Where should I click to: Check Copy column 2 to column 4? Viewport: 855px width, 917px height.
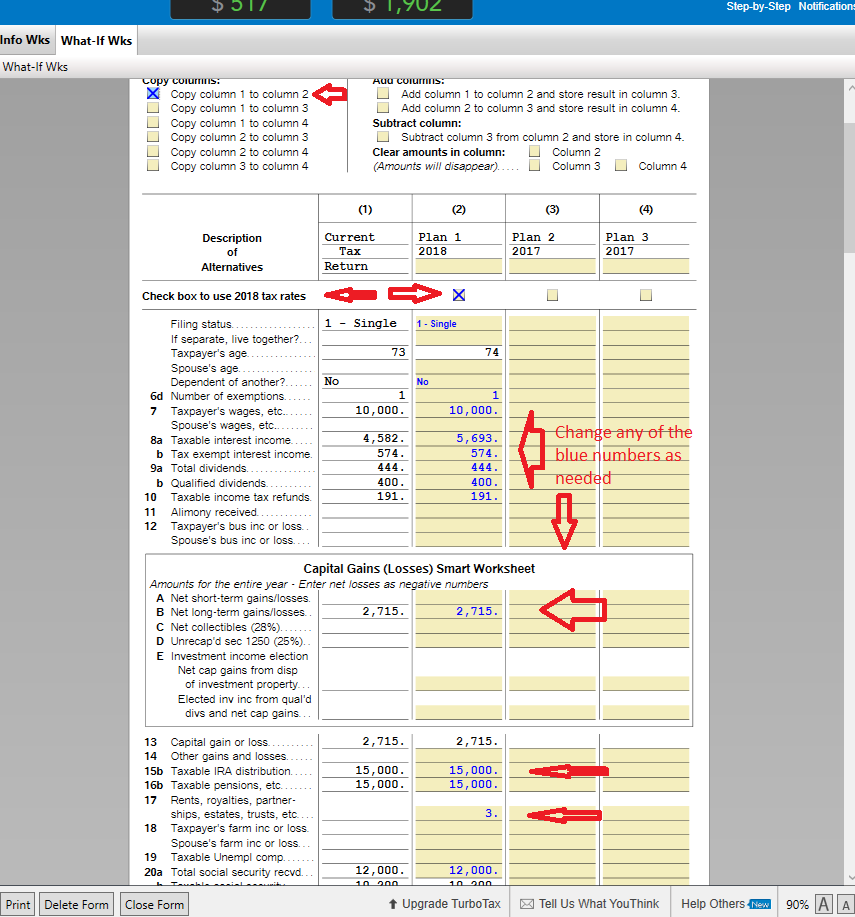[153, 151]
